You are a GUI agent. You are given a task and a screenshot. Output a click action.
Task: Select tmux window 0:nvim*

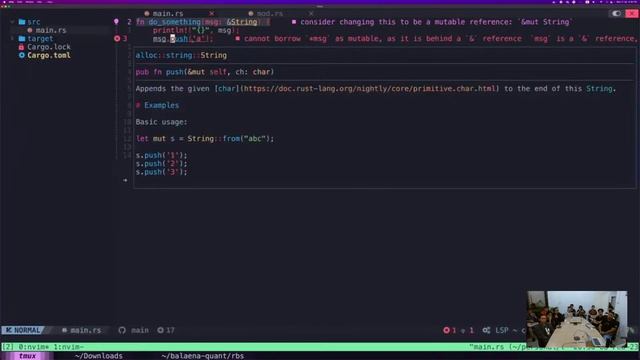33,347
